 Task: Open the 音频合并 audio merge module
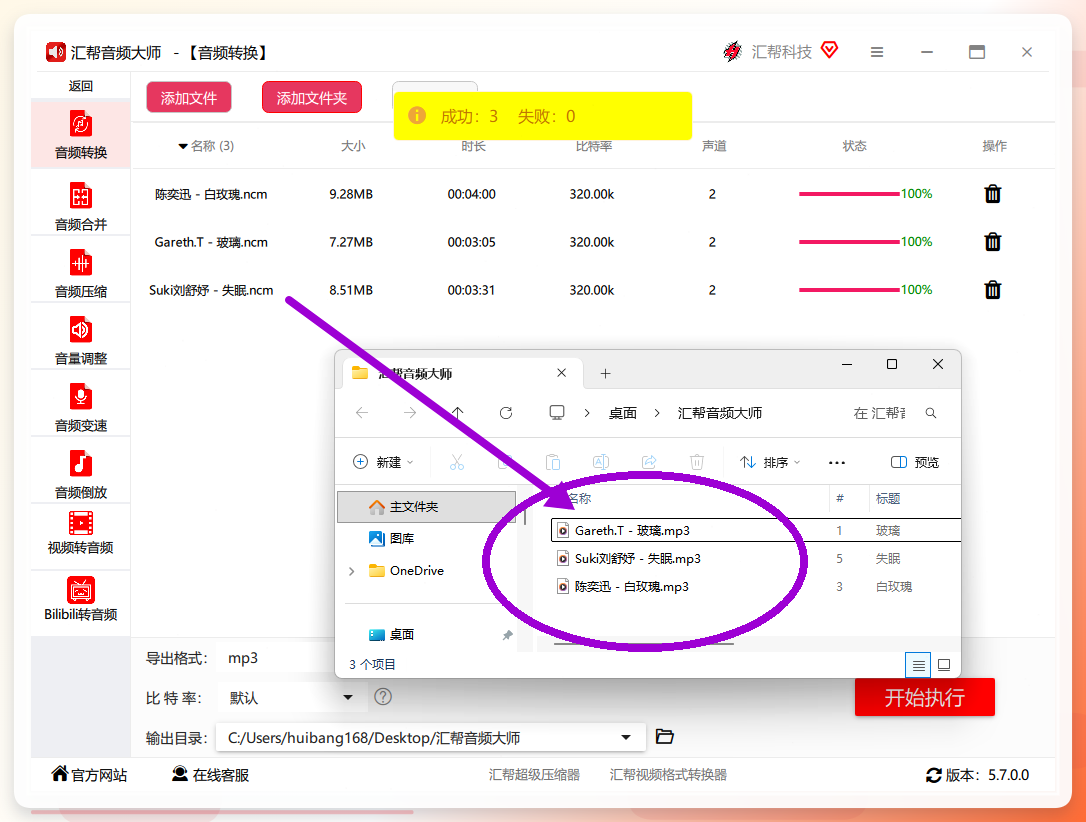pos(80,206)
